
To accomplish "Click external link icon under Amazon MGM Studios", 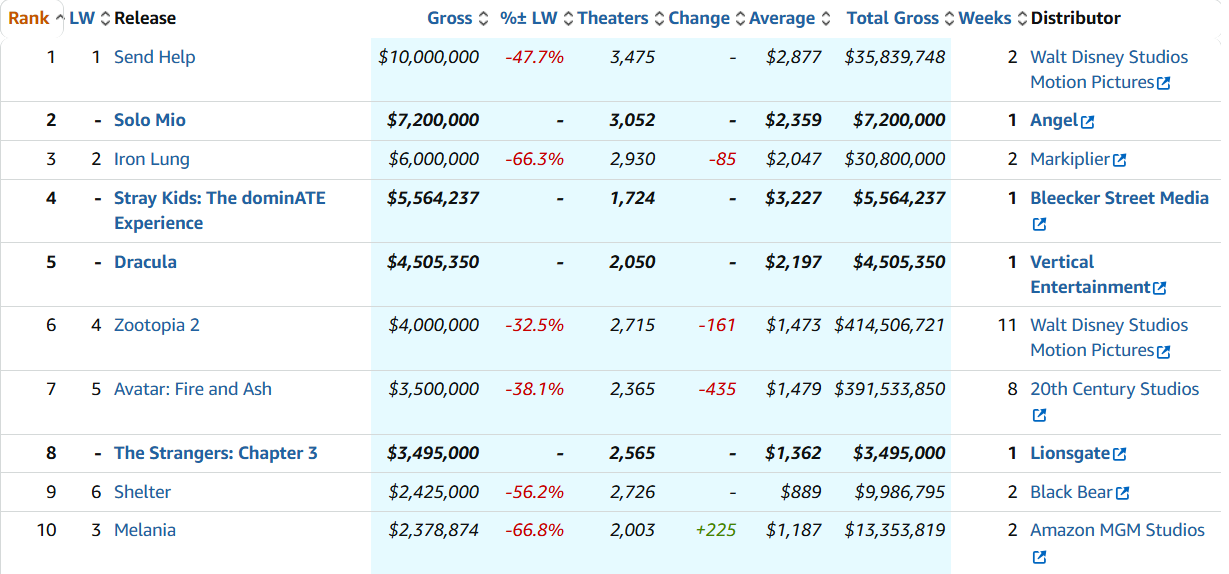I will pyautogui.click(x=1039, y=557).
